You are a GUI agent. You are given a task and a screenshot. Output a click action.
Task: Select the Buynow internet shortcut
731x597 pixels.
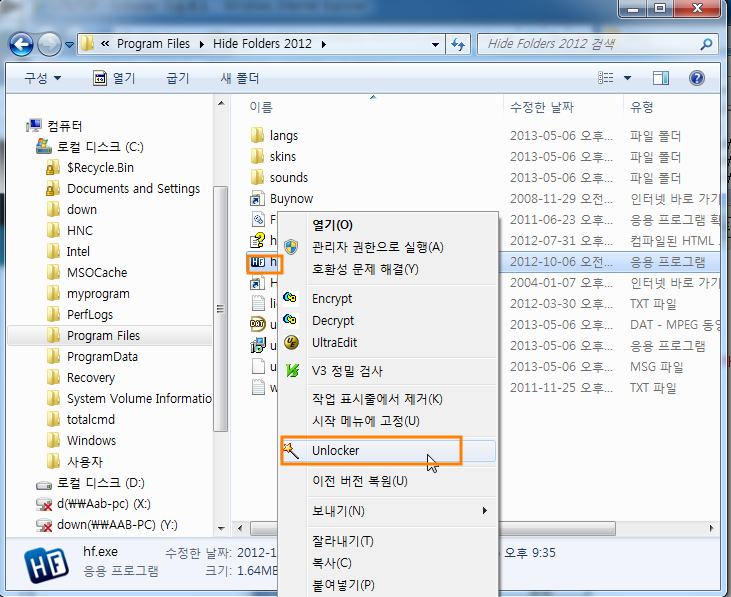pyautogui.click(x=282, y=199)
